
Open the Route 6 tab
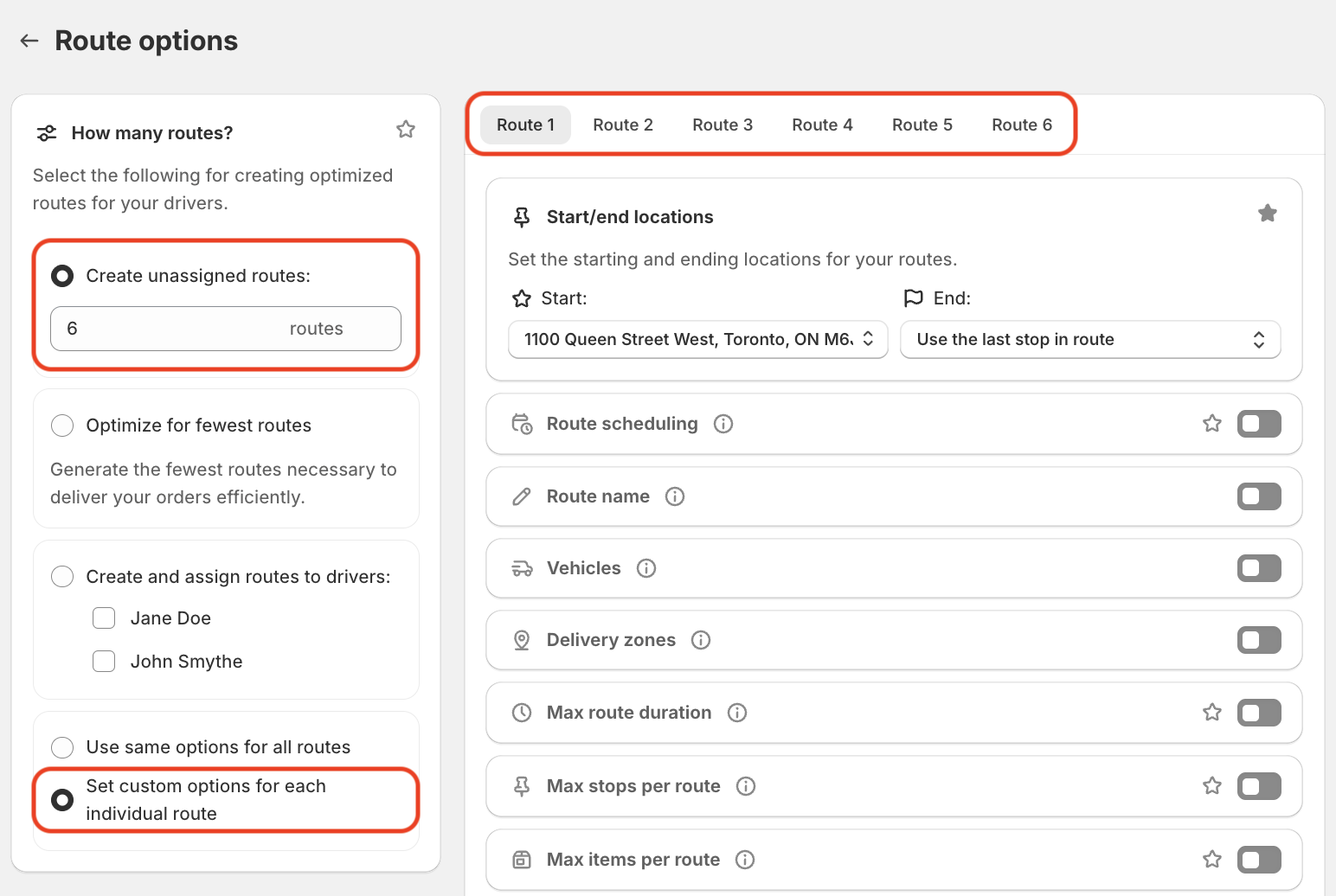click(1021, 125)
